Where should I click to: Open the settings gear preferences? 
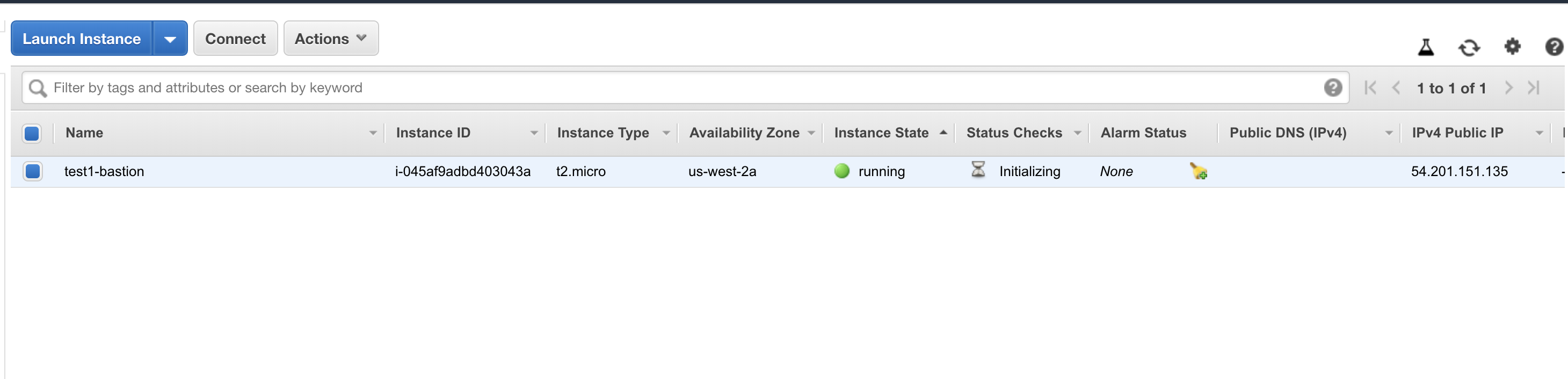click(1513, 46)
